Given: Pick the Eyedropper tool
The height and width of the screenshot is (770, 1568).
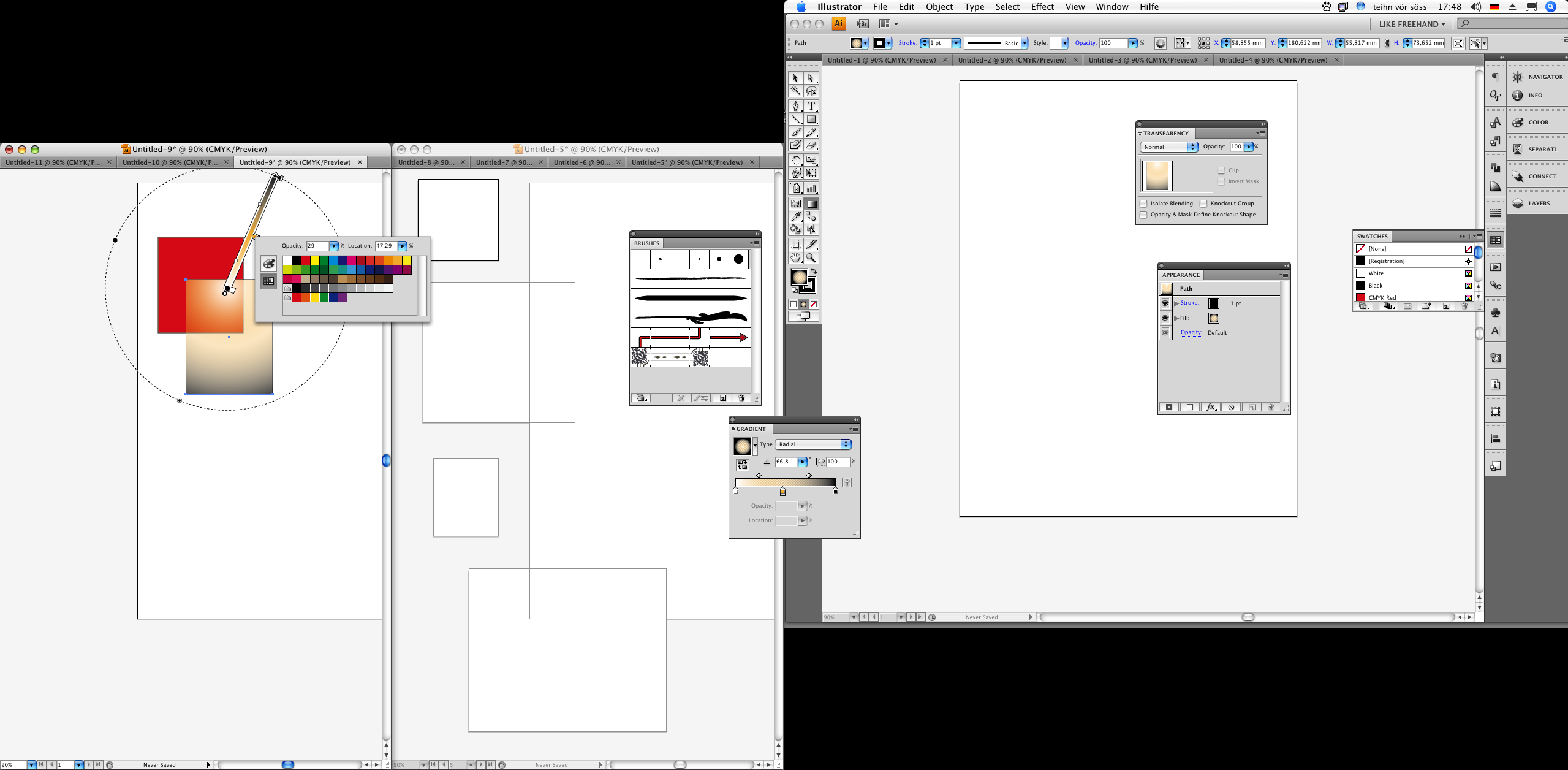Looking at the screenshot, I should pos(795,216).
